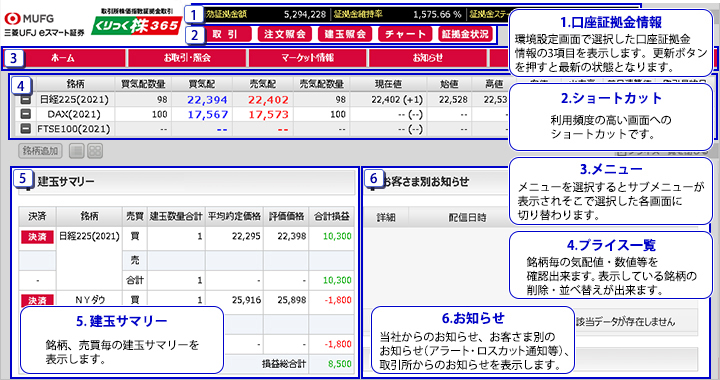The image size is (720, 380).
Task: Remove DAX(2021) using its minus icon
Action: coord(26,114)
